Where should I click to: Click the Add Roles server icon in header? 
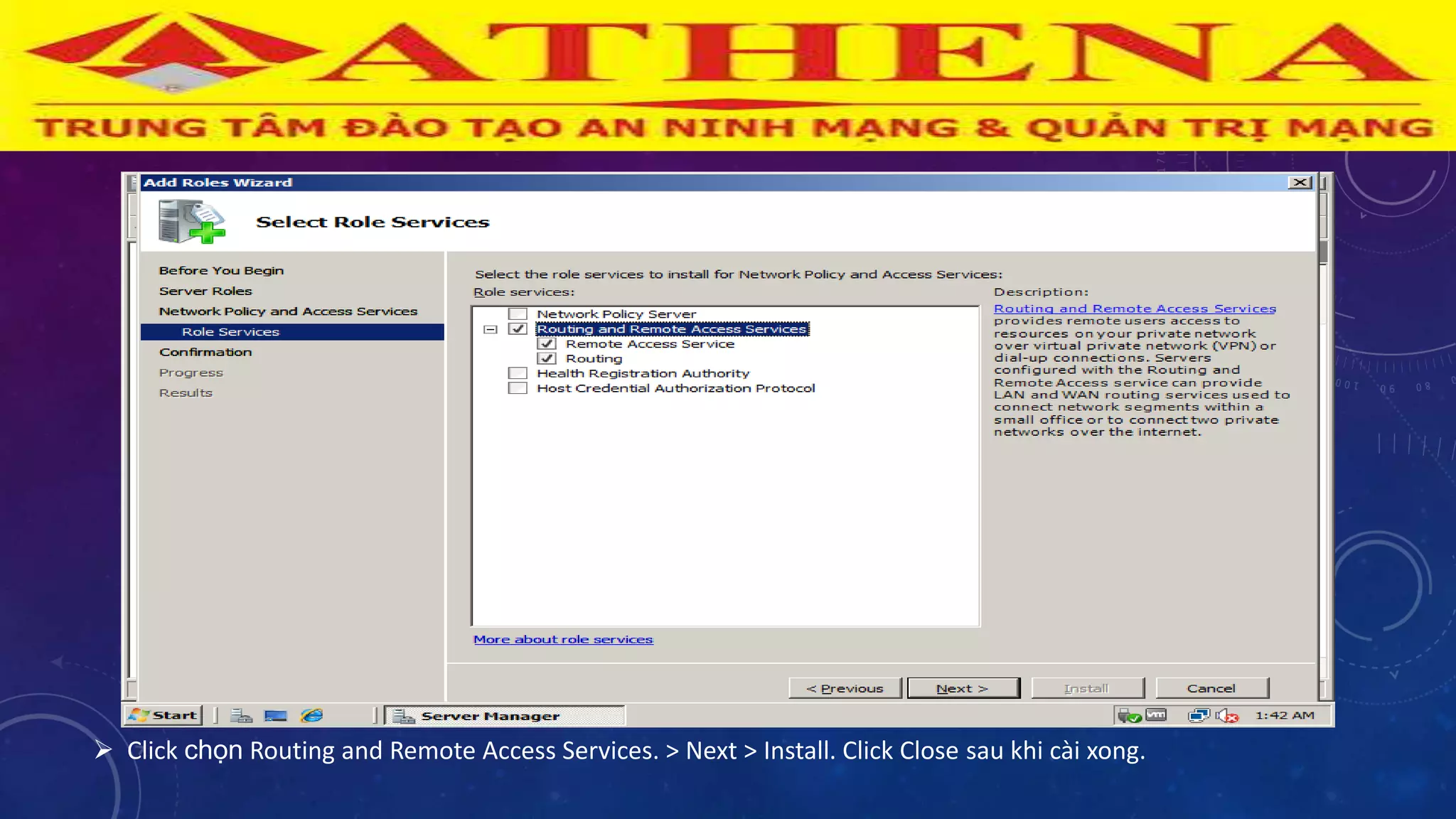coord(191,222)
